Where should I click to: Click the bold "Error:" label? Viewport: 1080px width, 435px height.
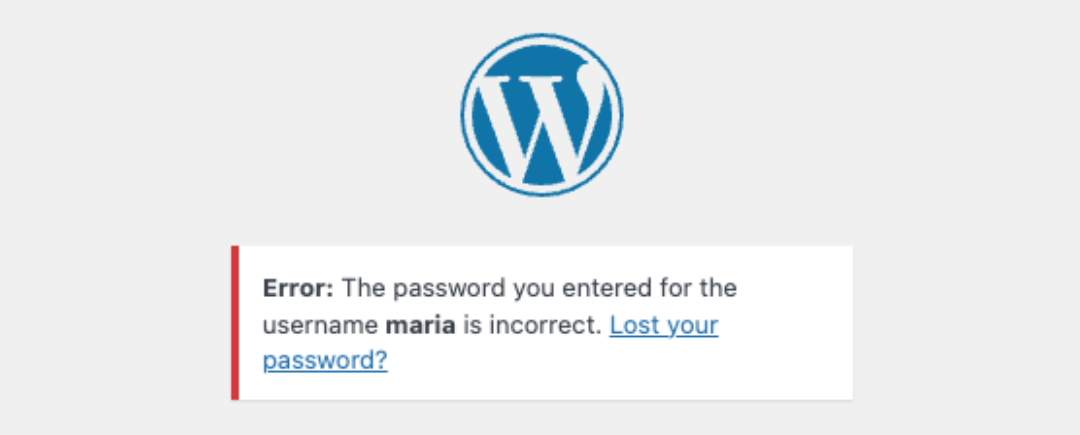tap(298, 288)
